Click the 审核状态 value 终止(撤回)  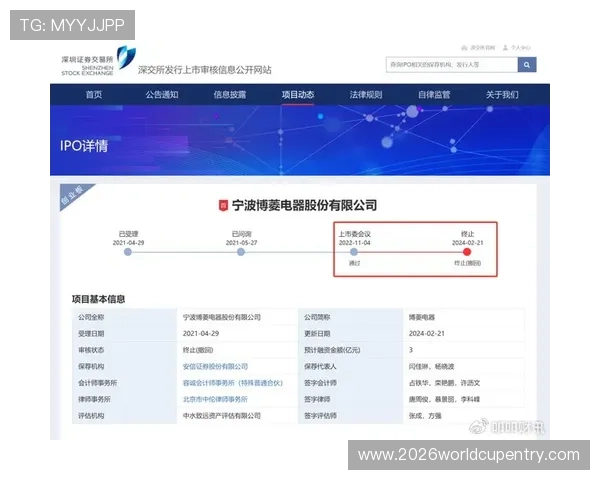198,350
